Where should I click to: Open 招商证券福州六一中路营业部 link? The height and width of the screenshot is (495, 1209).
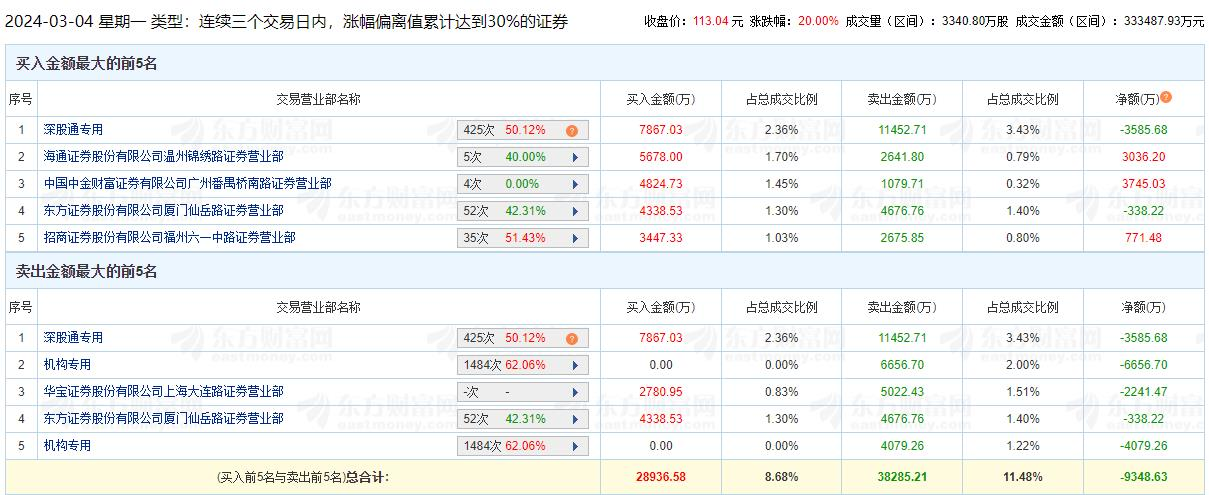coord(169,238)
